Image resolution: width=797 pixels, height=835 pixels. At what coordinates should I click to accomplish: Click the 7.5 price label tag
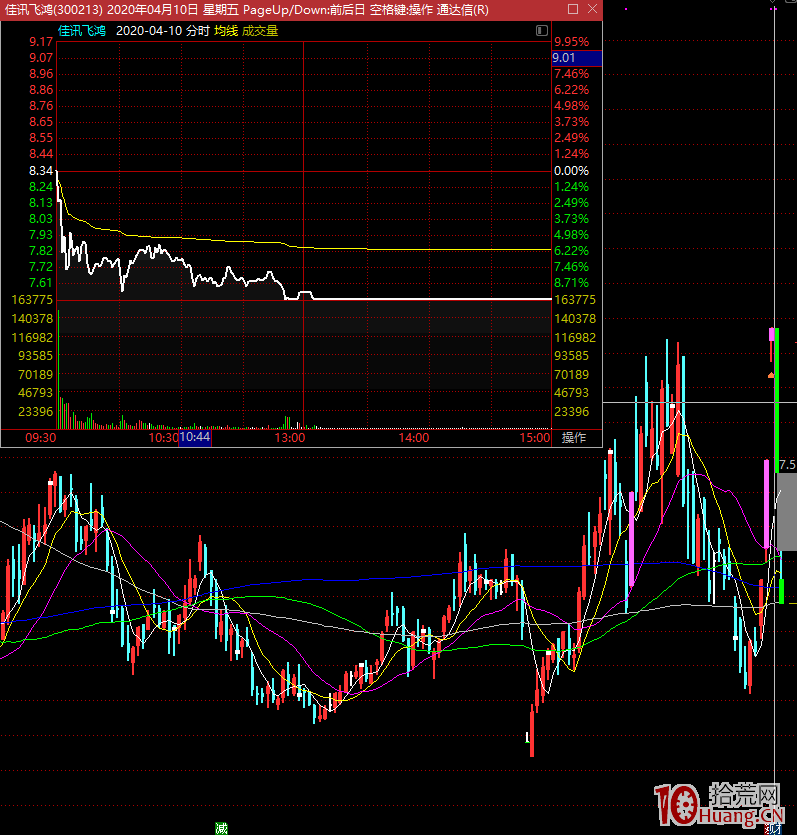point(787,465)
